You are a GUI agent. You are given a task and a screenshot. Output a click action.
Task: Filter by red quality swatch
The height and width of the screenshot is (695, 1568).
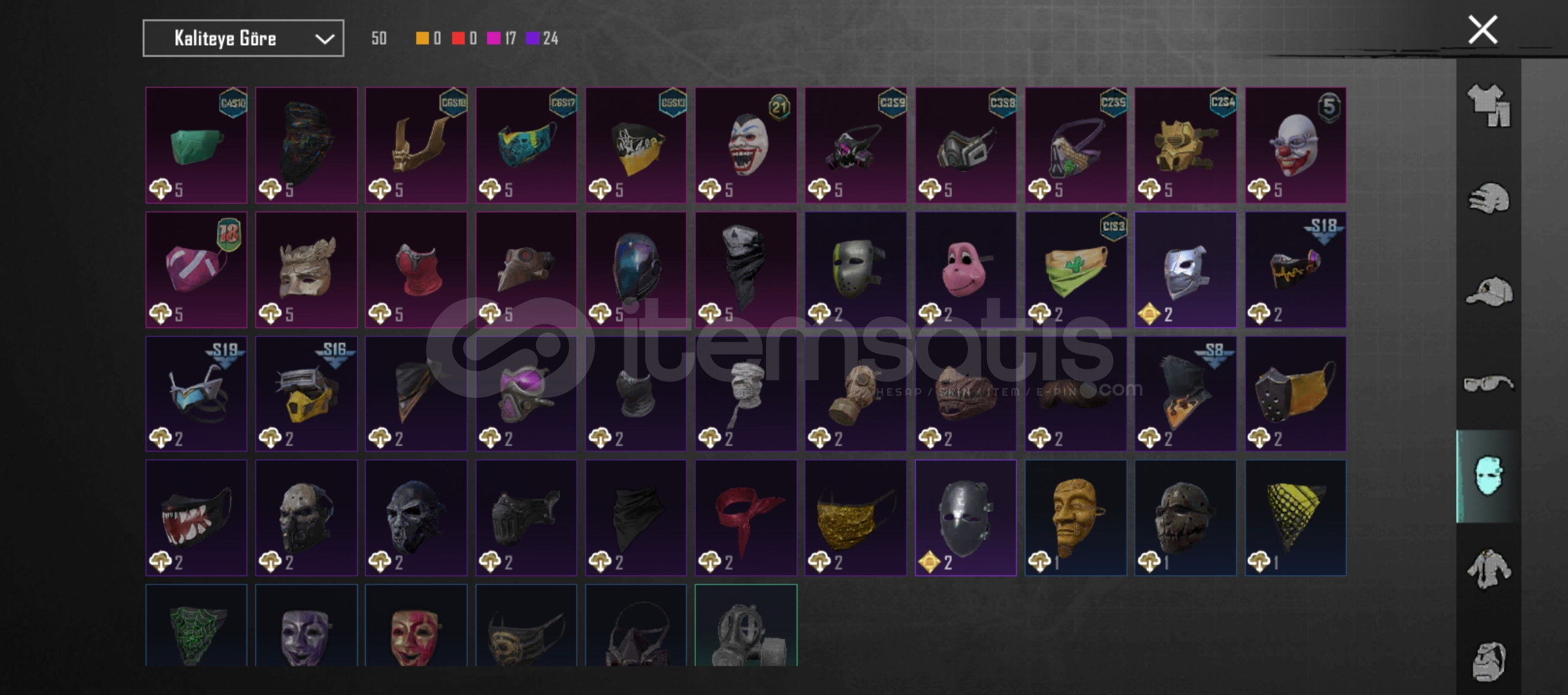[464, 39]
